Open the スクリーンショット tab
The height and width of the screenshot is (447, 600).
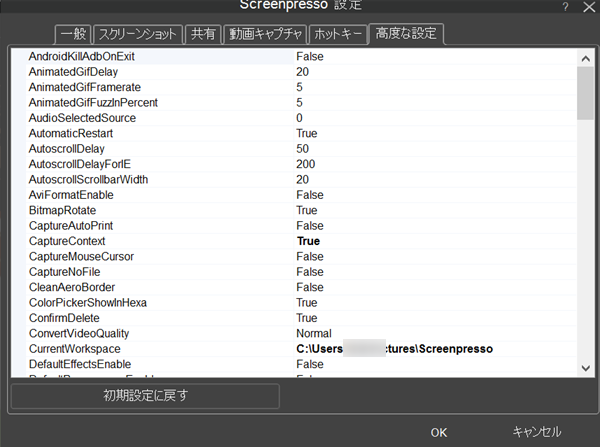(x=138, y=34)
